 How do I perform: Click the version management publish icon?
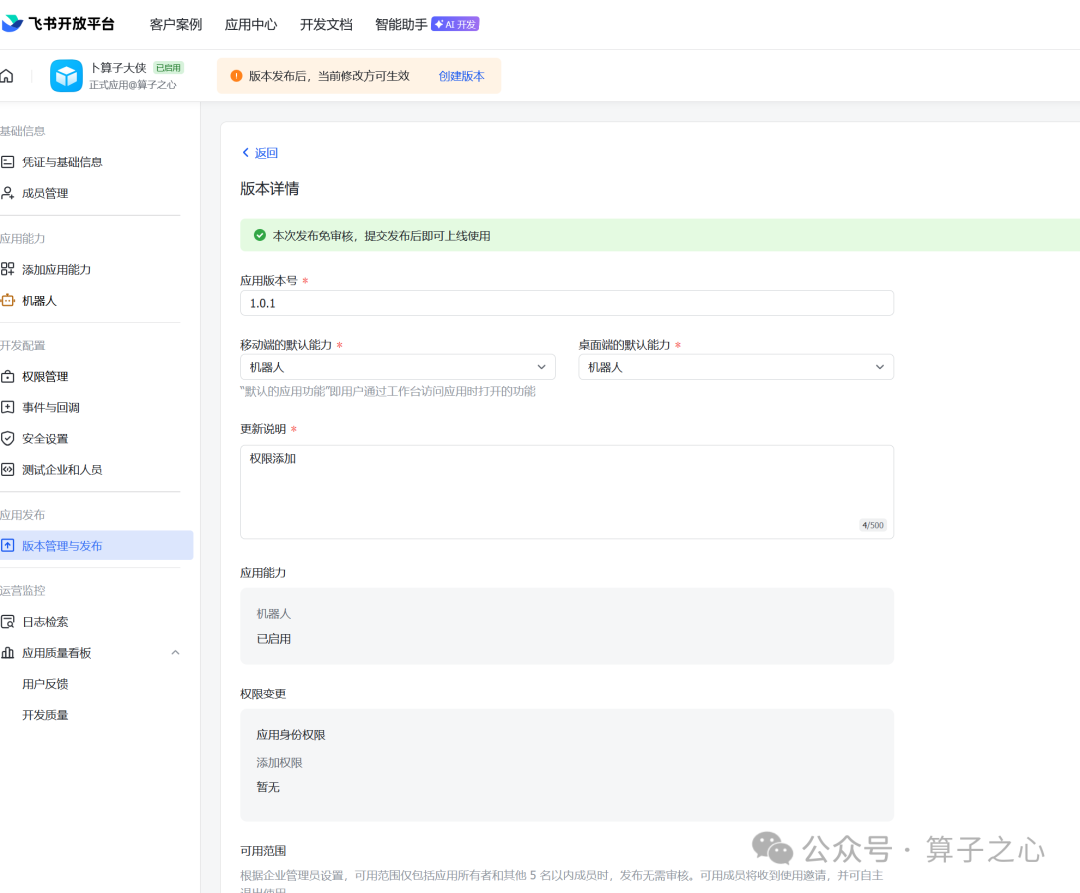click(8, 546)
